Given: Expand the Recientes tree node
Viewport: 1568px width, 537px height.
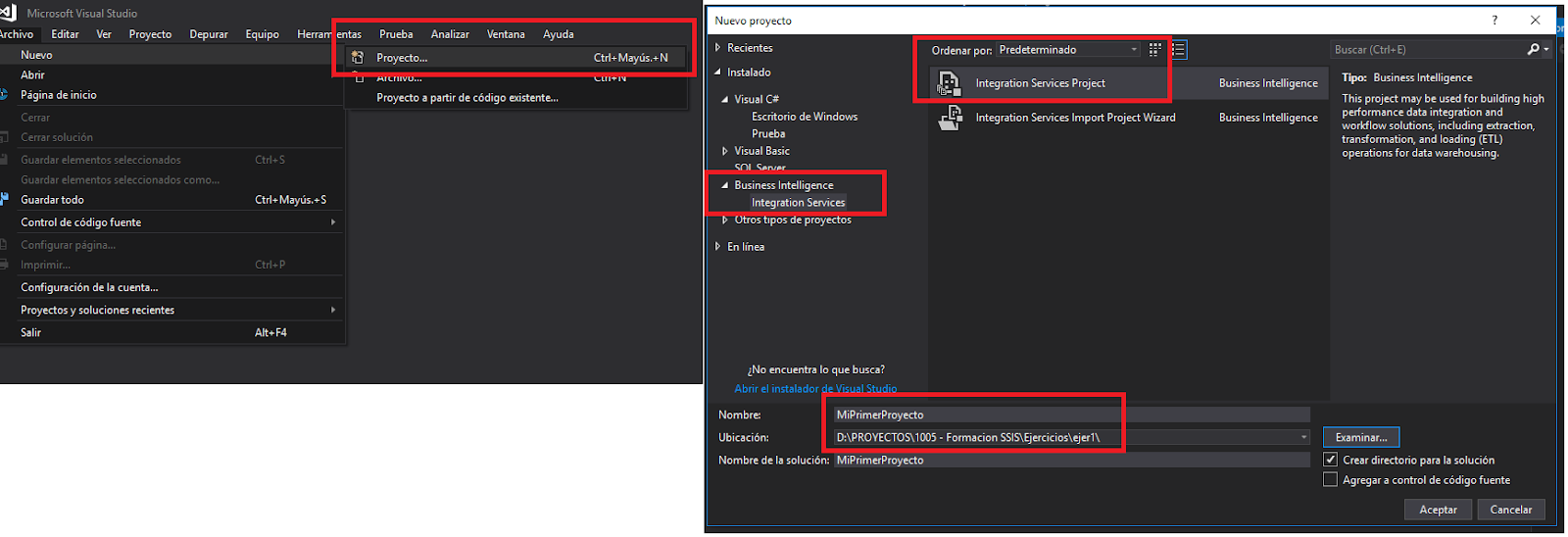Looking at the screenshot, I should (718, 48).
